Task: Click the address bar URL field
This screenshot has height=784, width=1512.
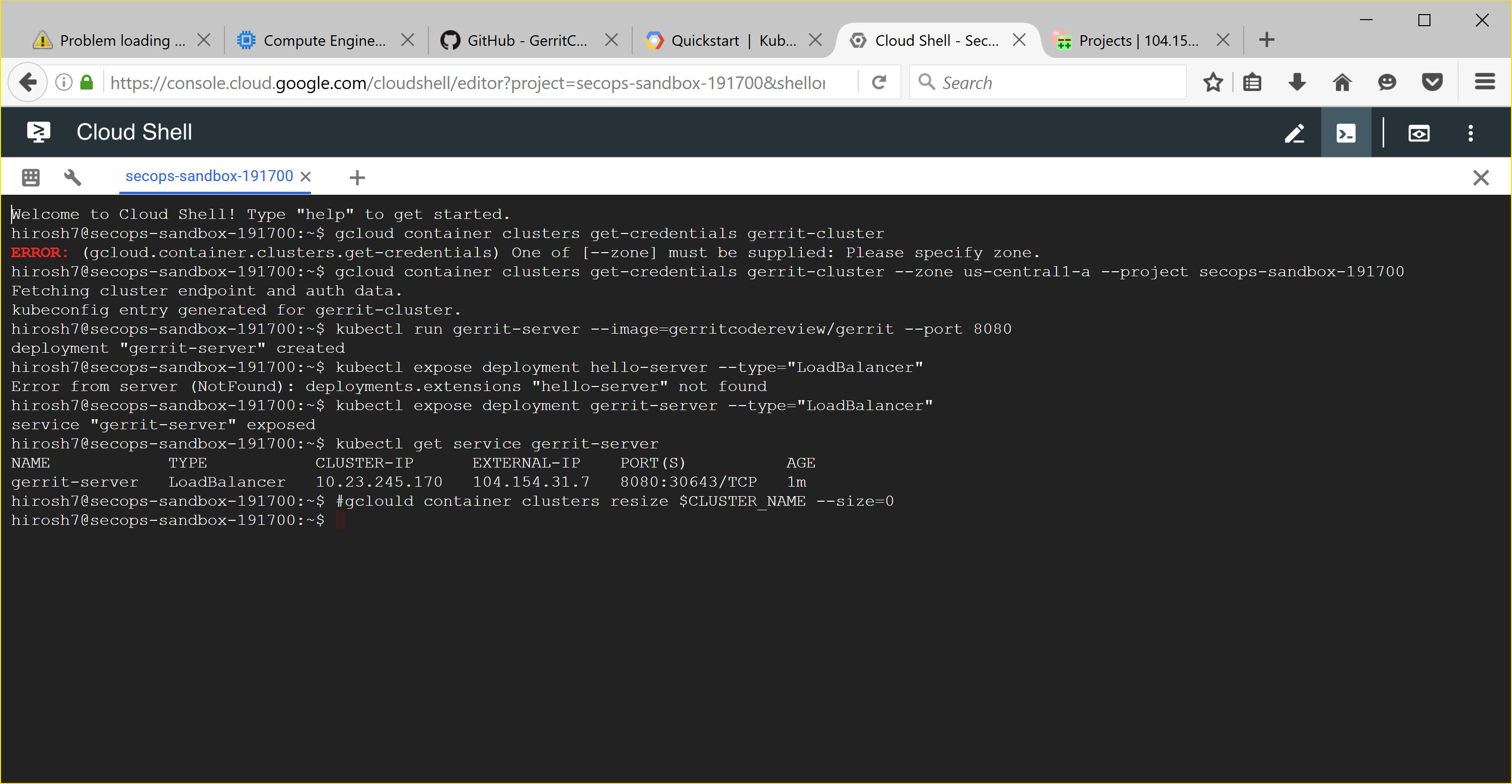Action: (x=468, y=83)
